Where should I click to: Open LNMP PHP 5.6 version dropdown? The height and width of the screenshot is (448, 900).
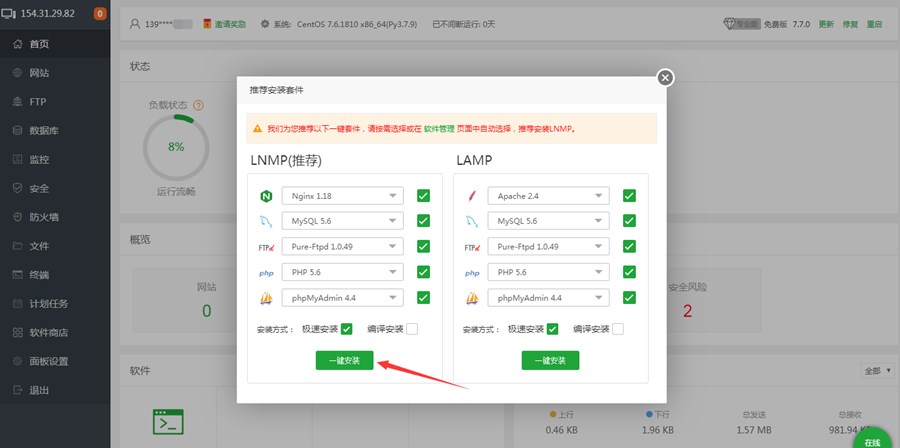point(343,272)
